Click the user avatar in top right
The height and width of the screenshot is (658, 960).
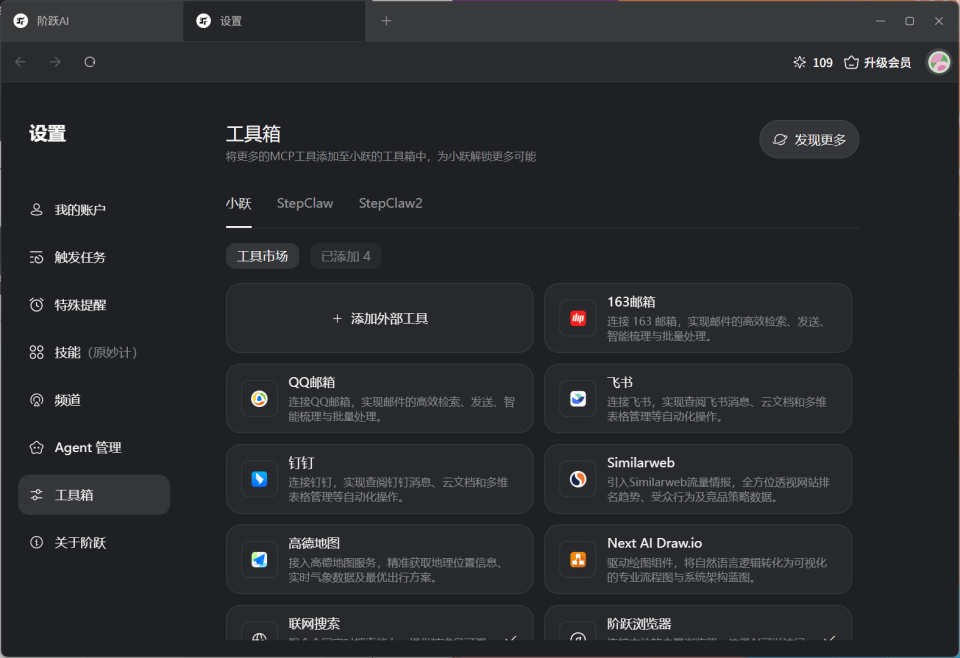(x=939, y=62)
